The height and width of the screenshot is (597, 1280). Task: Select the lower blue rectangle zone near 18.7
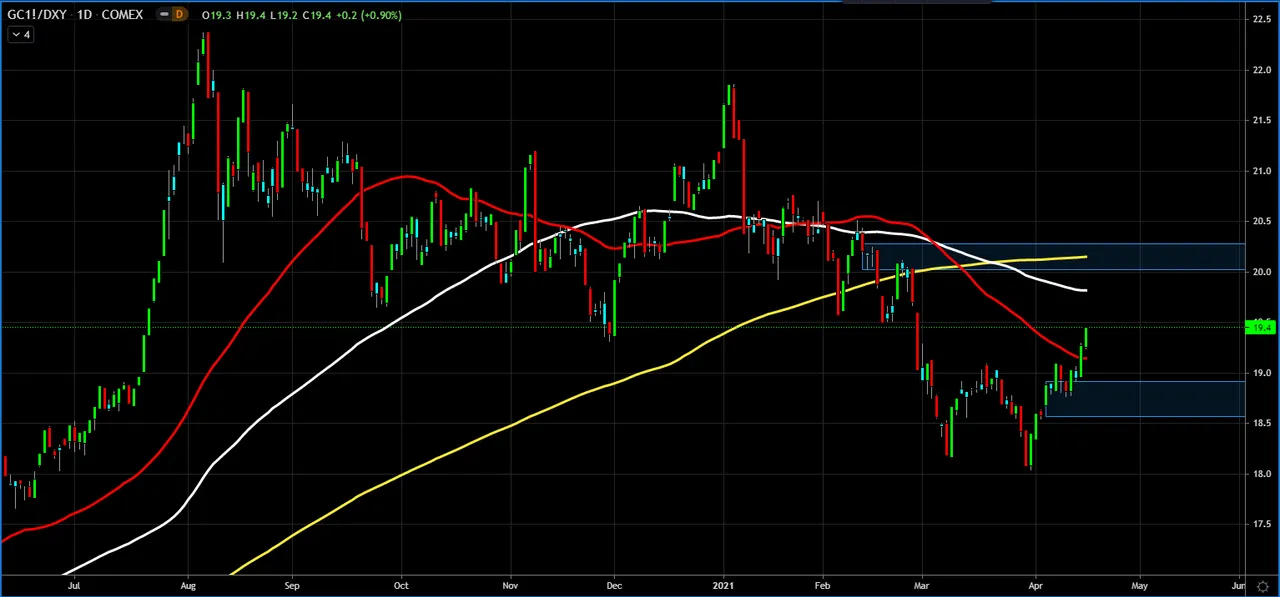click(1145, 398)
